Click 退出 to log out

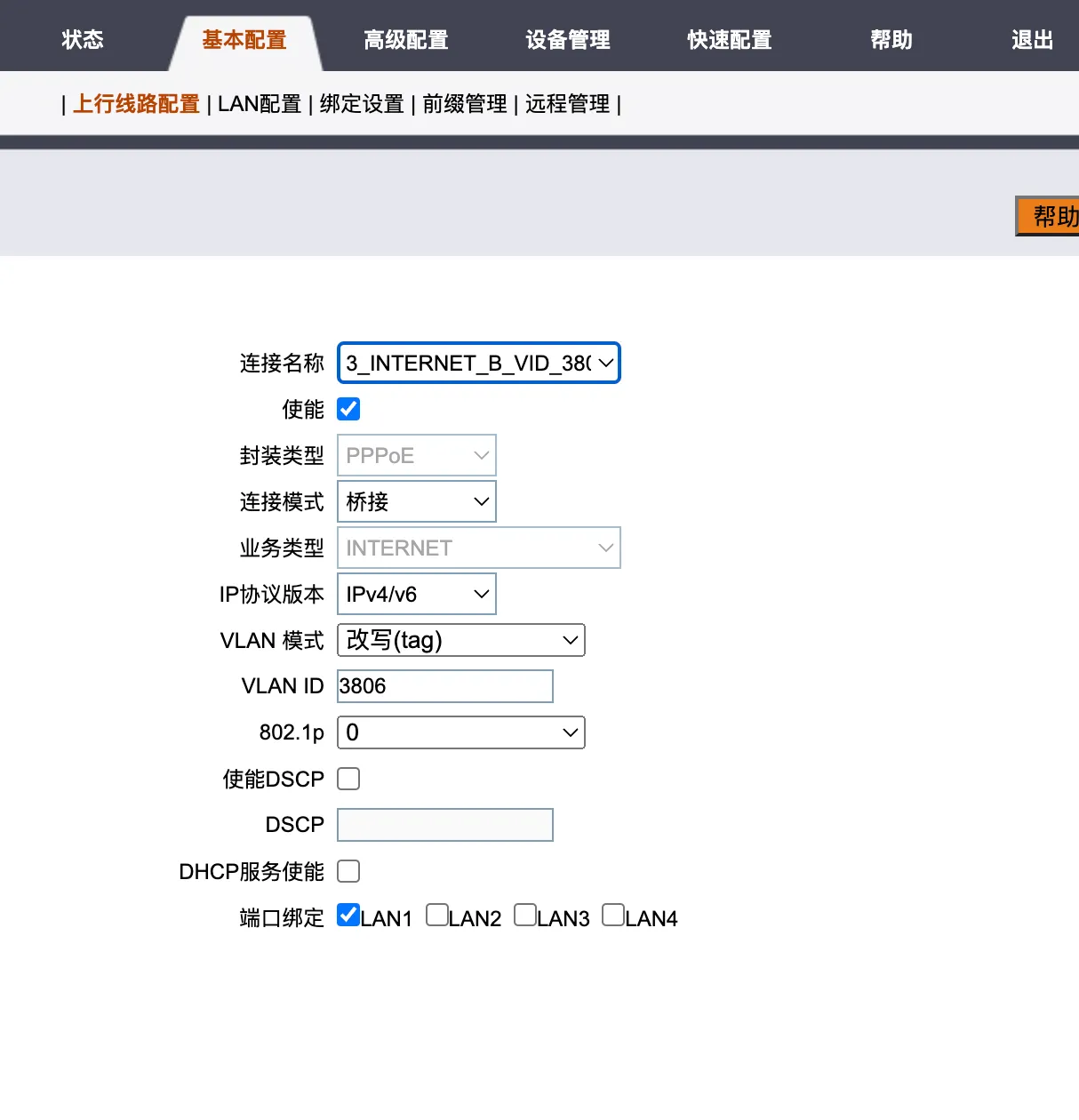coord(1032,40)
